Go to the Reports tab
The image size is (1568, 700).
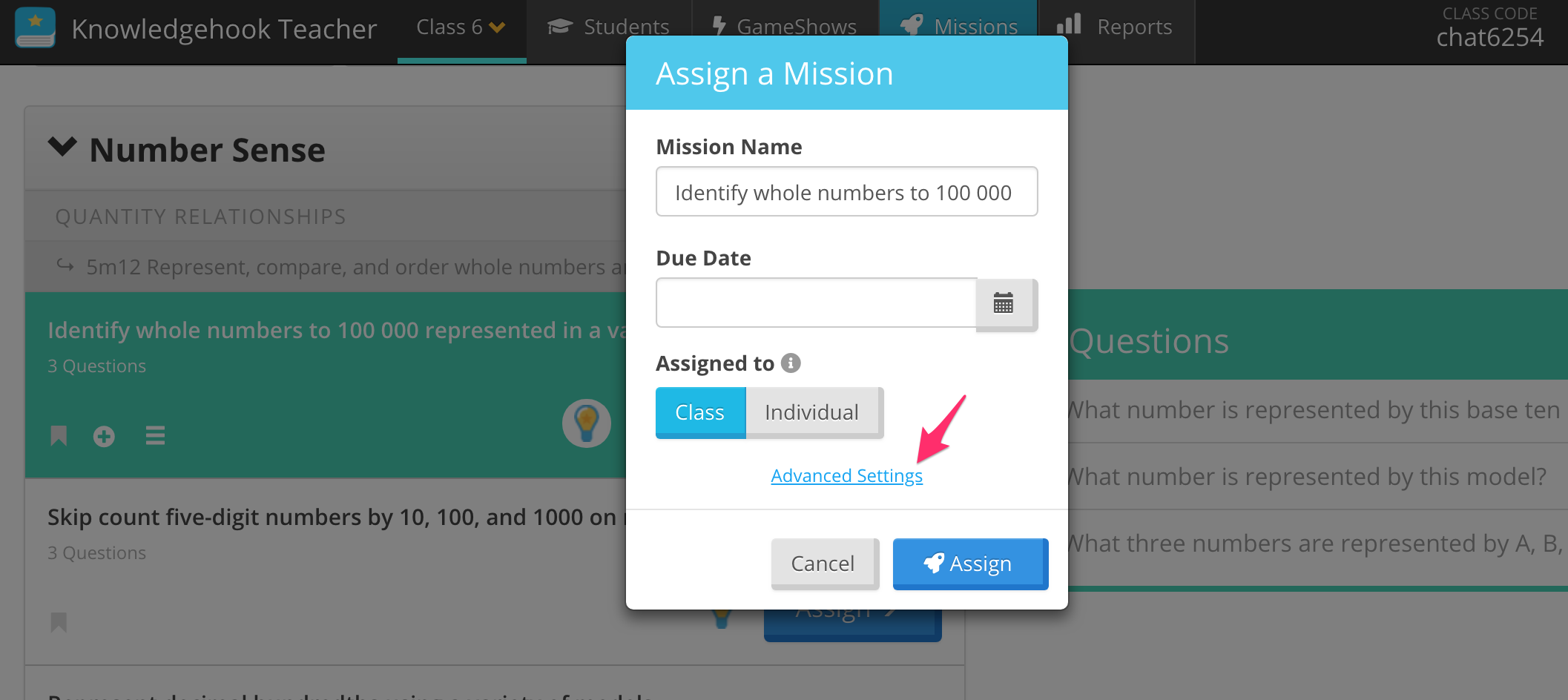tap(1117, 28)
